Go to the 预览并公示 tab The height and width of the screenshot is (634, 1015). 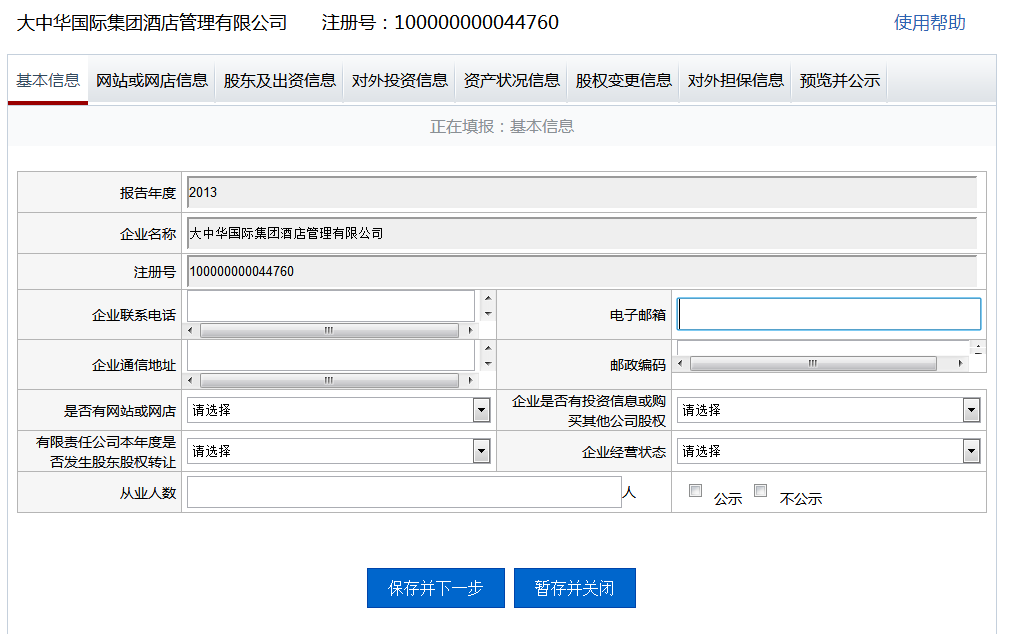tap(838, 80)
